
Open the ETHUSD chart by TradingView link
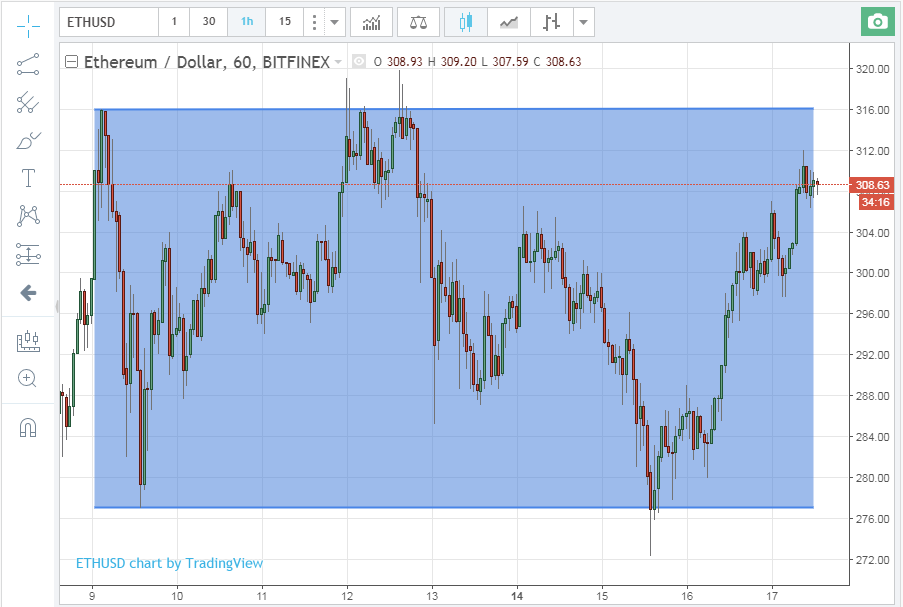click(x=169, y=563)
